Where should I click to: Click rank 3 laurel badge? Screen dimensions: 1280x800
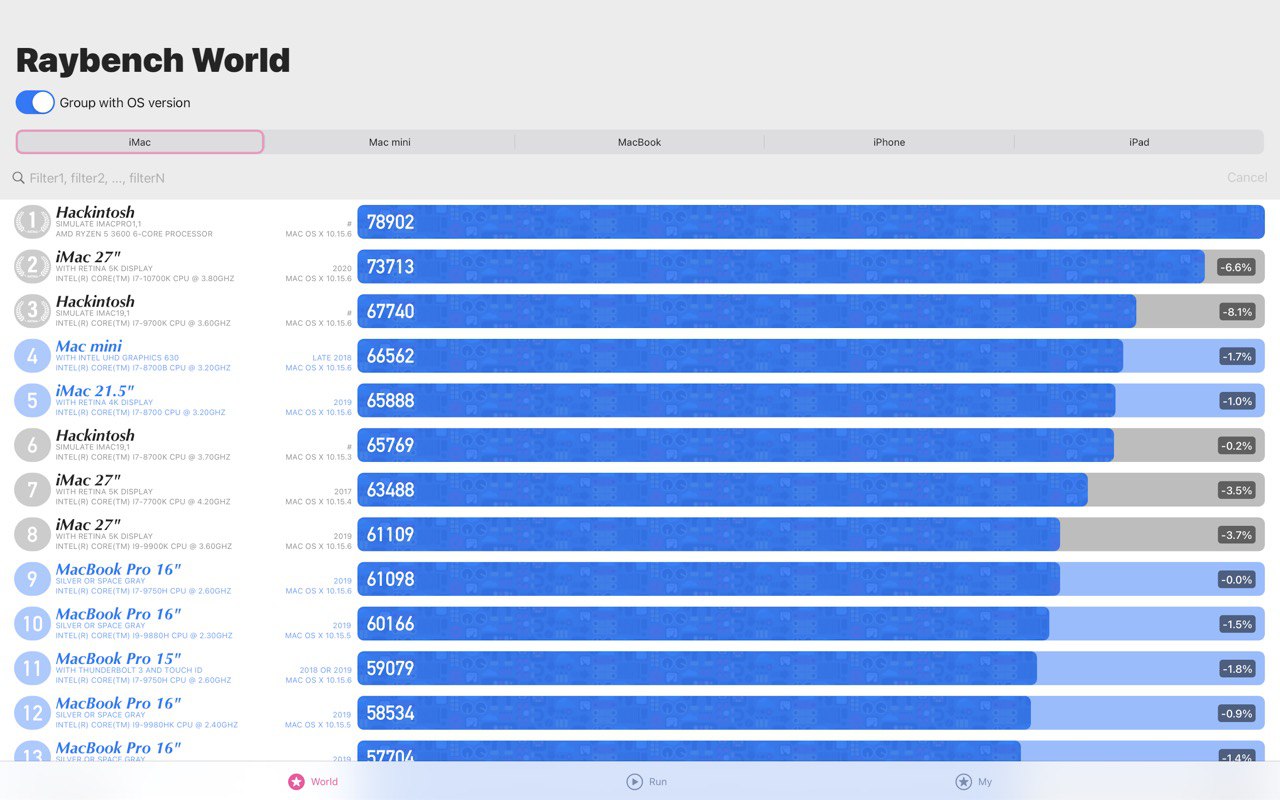click(32, 311)
